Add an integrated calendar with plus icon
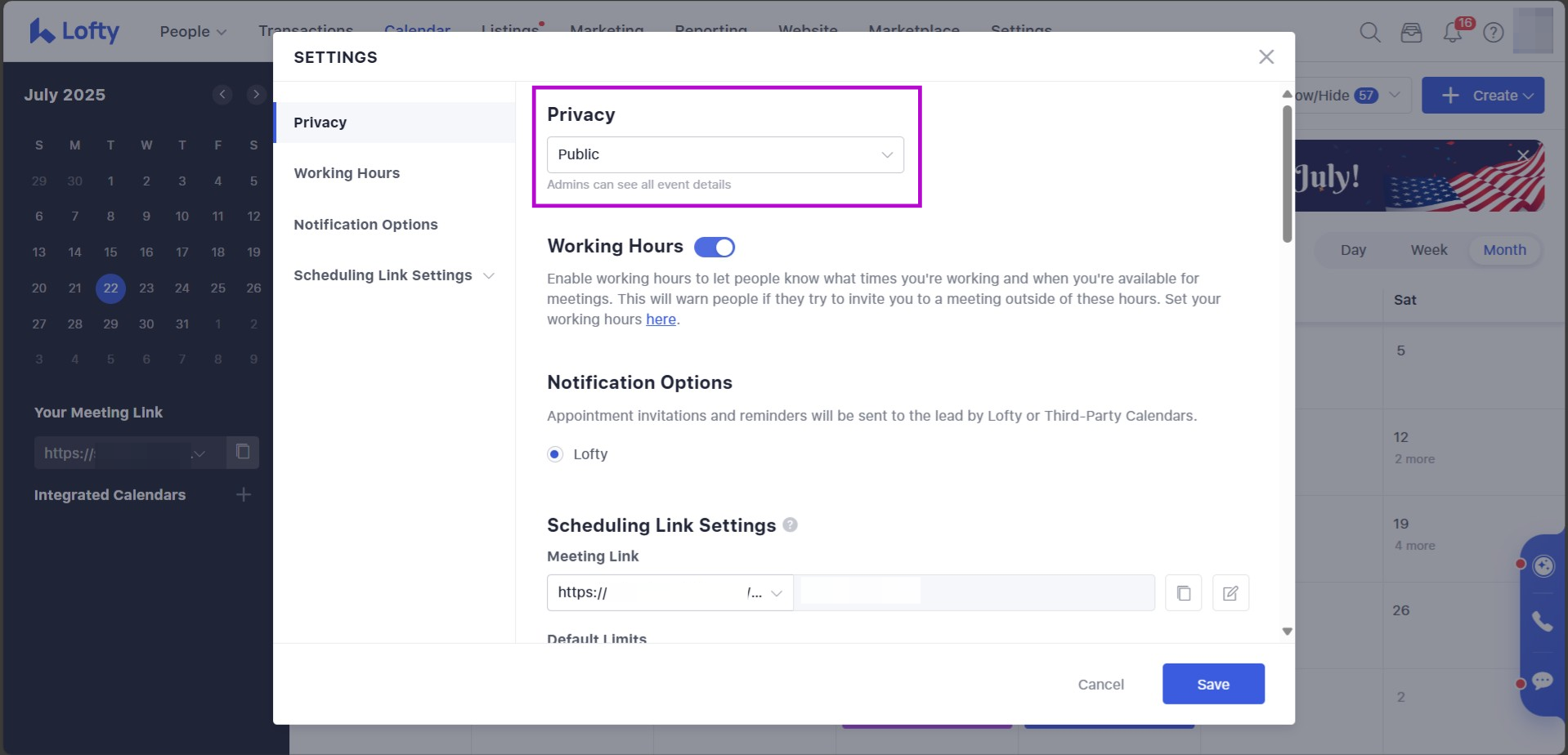Viewport: 1568px width, 755px height. coord(244,495)
